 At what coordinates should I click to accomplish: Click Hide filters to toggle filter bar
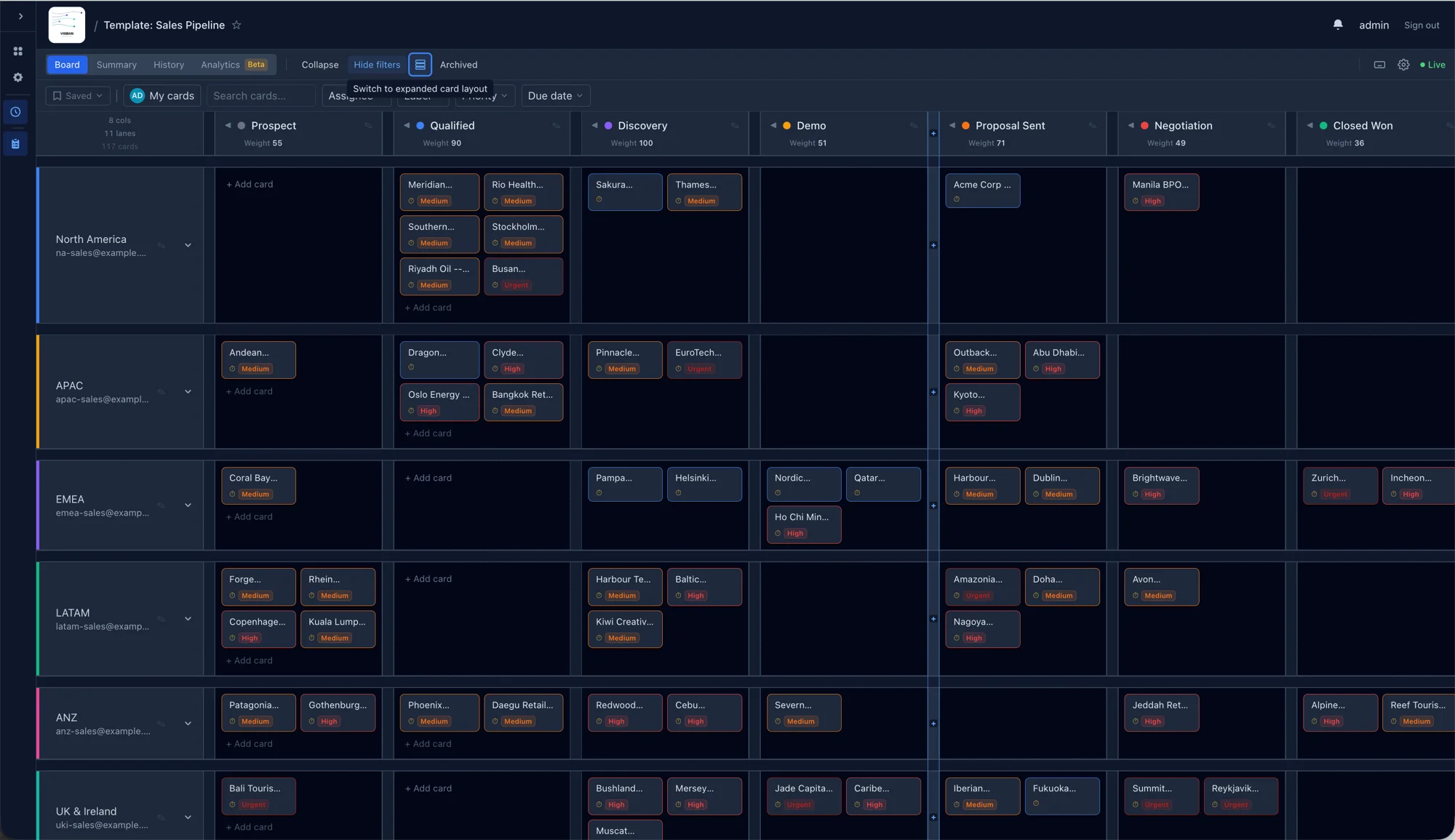[x=376, y=65]
